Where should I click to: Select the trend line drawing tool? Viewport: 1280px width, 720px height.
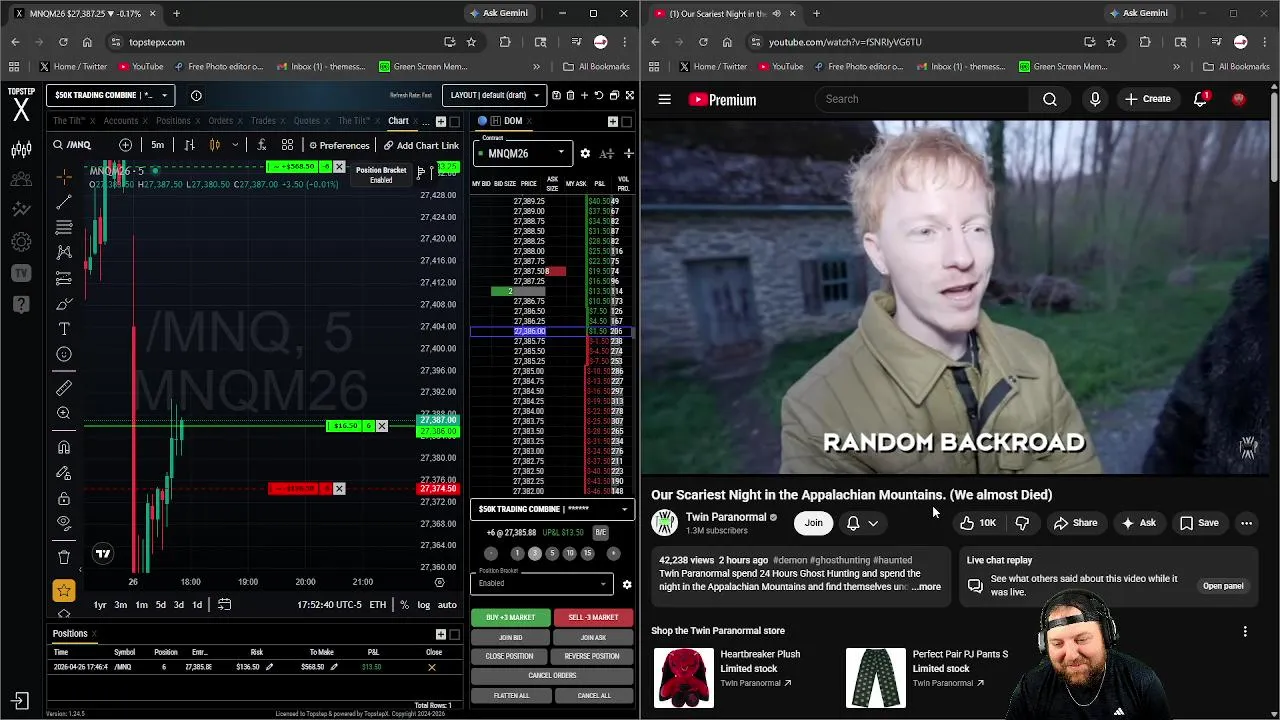pos(64,202)
